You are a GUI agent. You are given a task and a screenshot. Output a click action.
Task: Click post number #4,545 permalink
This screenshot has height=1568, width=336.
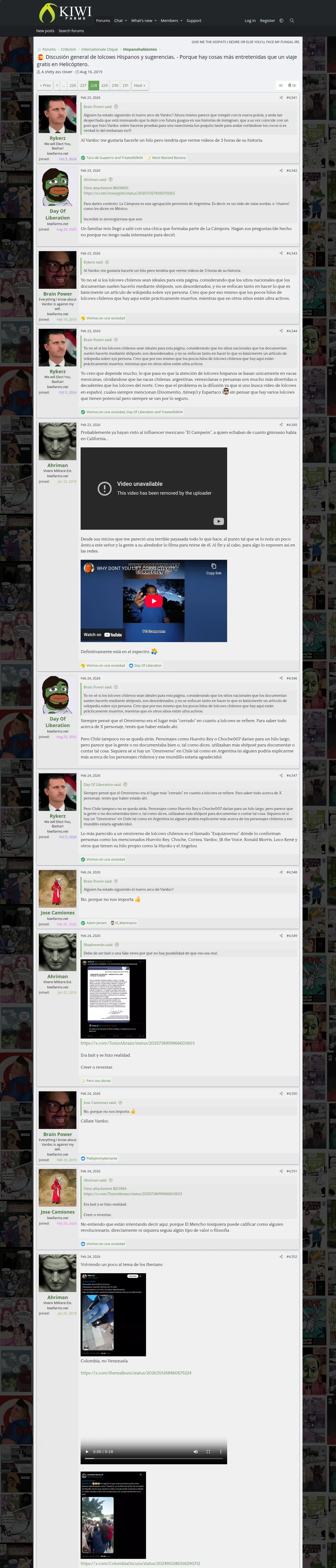(292, 425)
